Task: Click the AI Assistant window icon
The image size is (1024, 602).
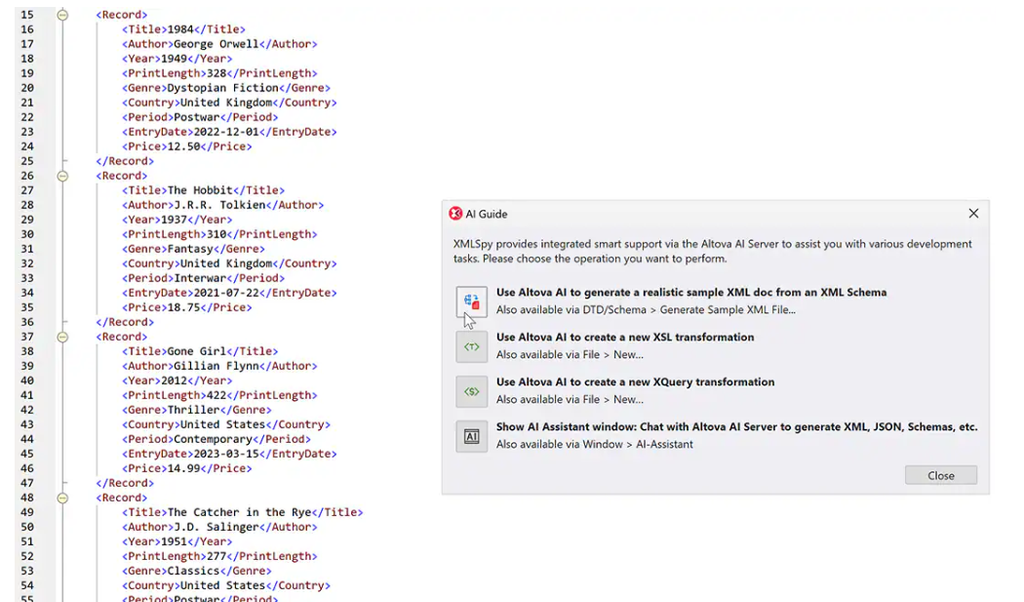Action: pos(472,436)
